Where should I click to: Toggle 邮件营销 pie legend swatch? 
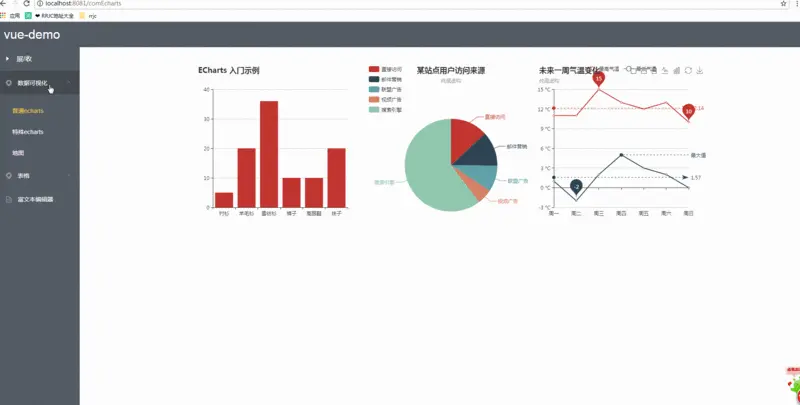[x=374, y=79]
